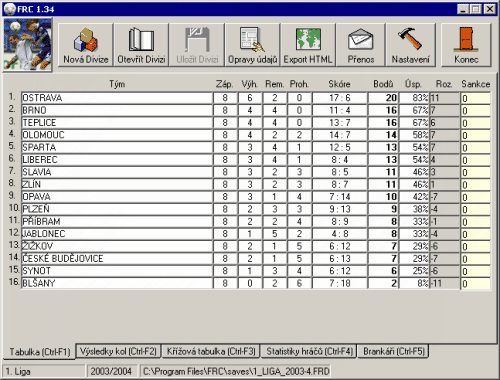Click the score cell for SLAVIA
The image size is (500, 380).
340,172
